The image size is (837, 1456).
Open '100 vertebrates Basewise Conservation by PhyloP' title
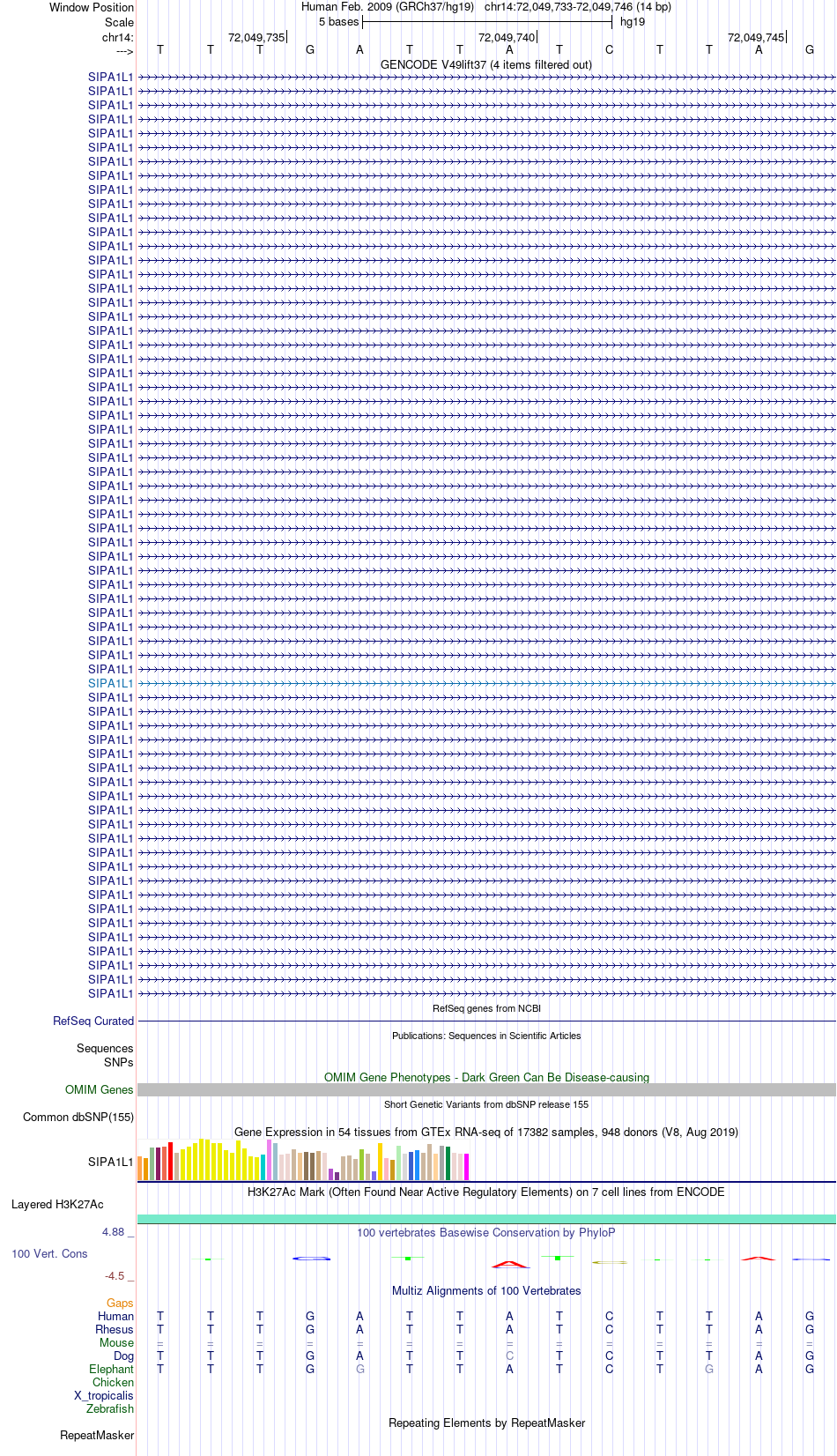[x=486, y=1233]
